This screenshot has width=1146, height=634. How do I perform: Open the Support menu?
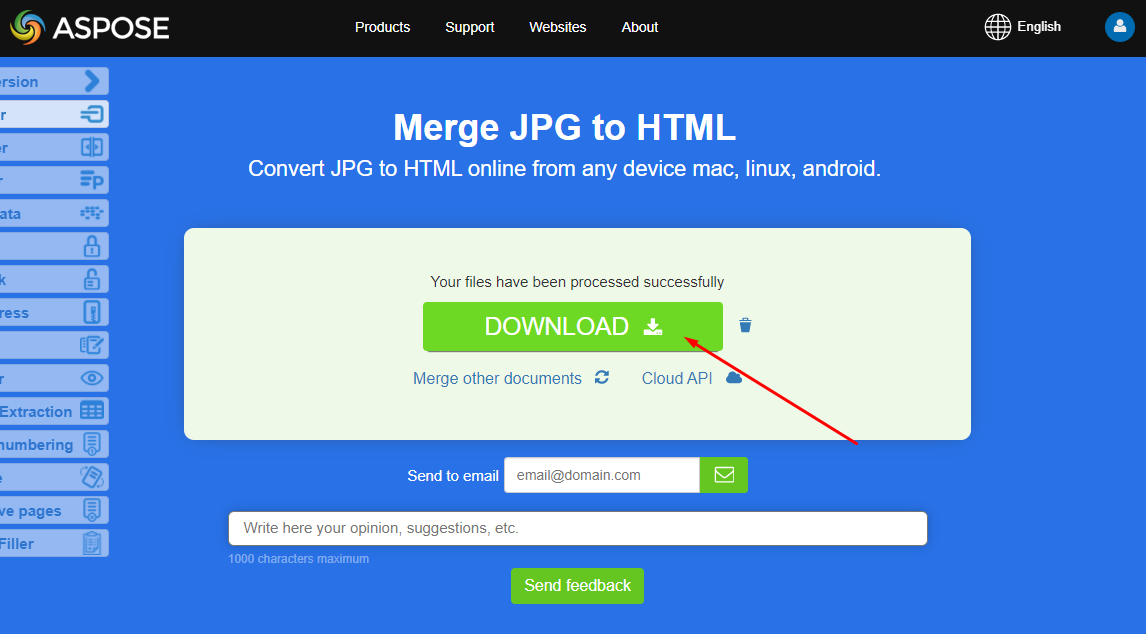(469, 27)
